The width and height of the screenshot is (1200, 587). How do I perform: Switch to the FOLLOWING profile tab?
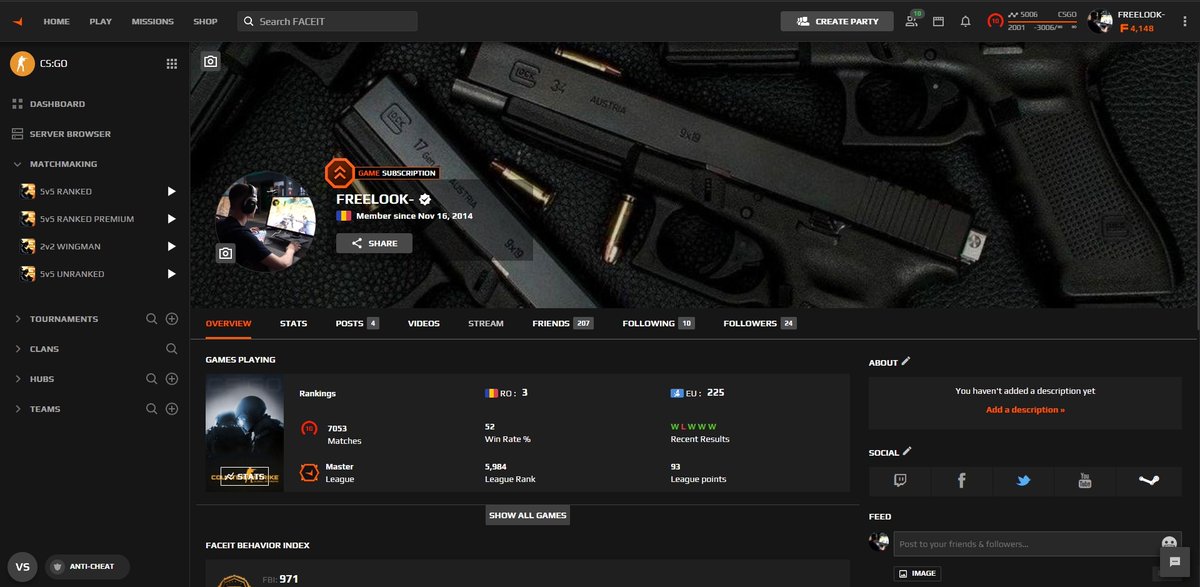click(658, 324)
